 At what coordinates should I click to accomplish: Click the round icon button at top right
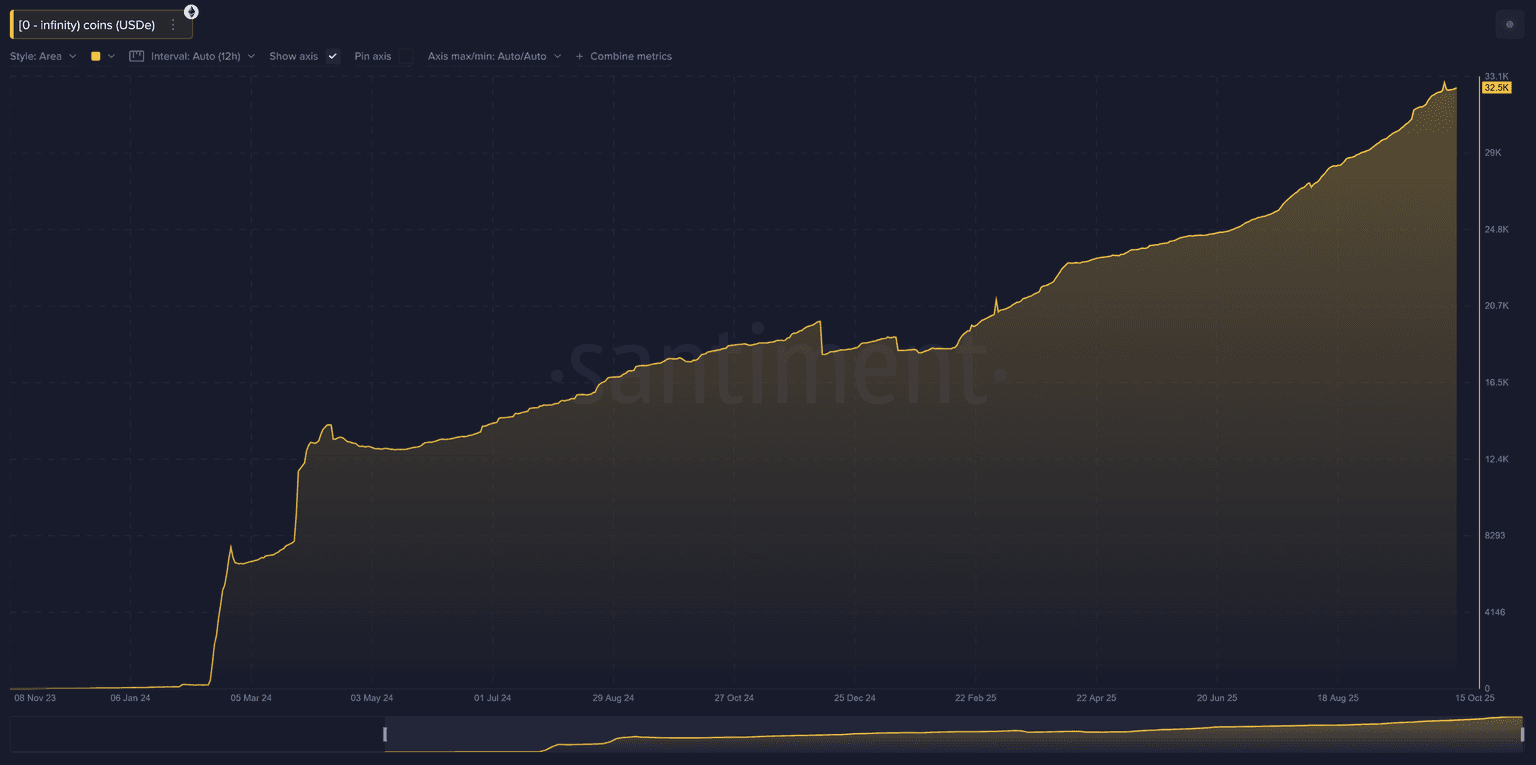[1509, 25]
